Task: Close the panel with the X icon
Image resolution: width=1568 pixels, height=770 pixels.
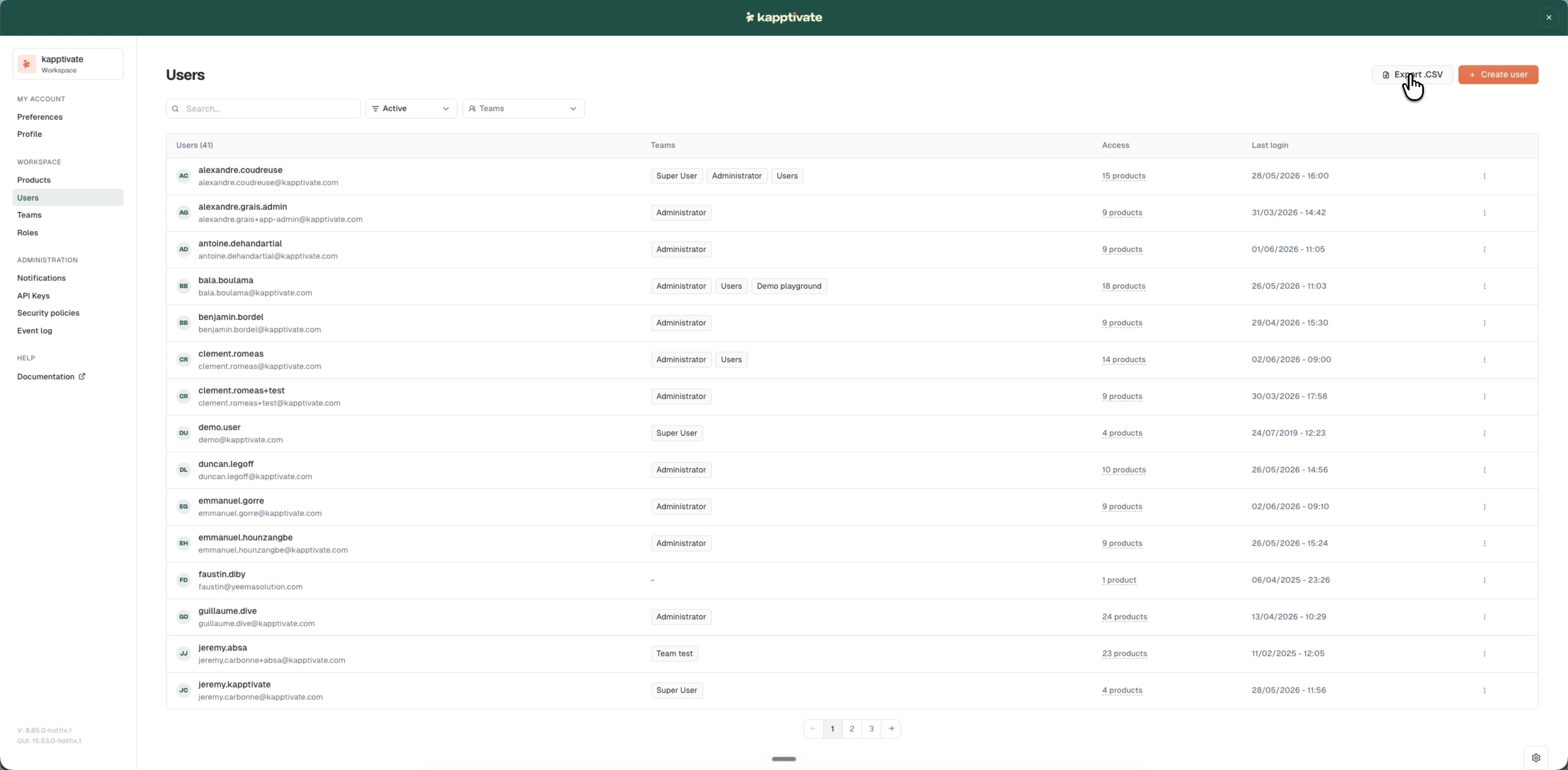Action: point(1548,17)
